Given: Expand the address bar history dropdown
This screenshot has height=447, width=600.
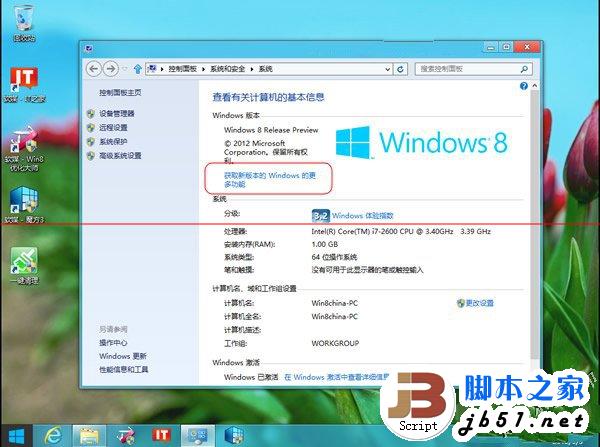Looking at the screenshot, I should click(x=388, y=69).
